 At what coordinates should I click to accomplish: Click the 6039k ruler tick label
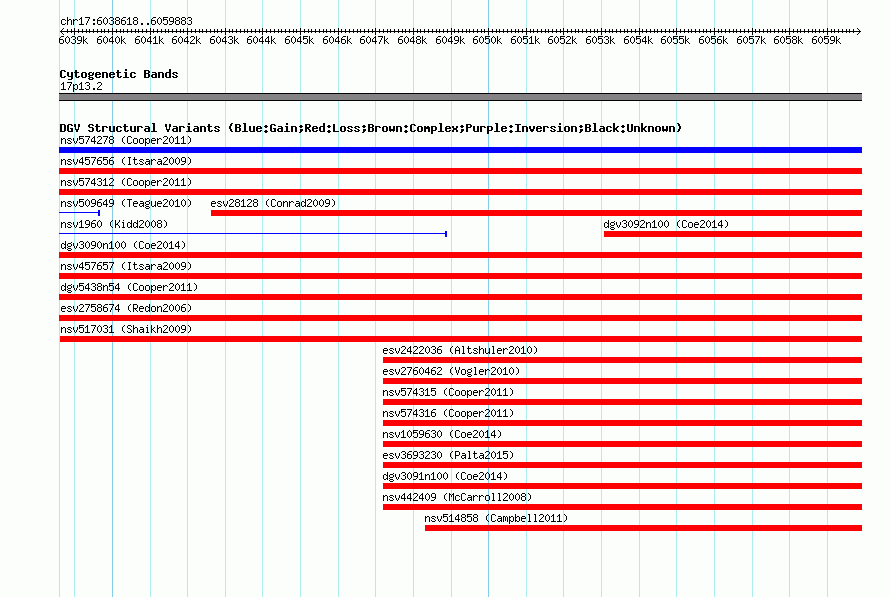tap(73, 40)
